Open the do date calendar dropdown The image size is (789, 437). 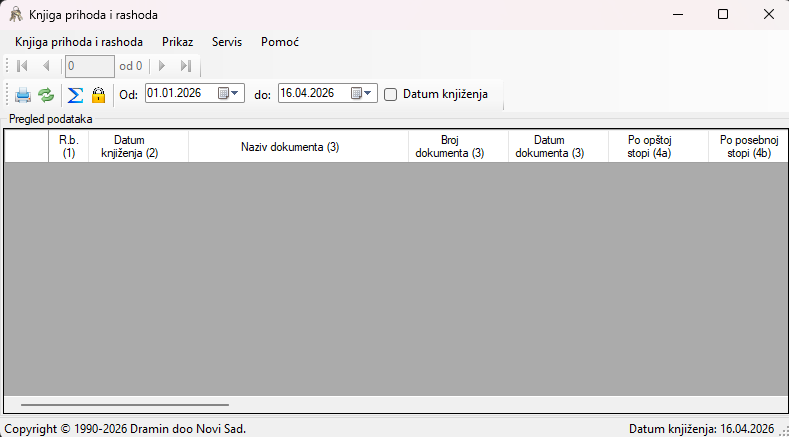[x=363, y=93]
